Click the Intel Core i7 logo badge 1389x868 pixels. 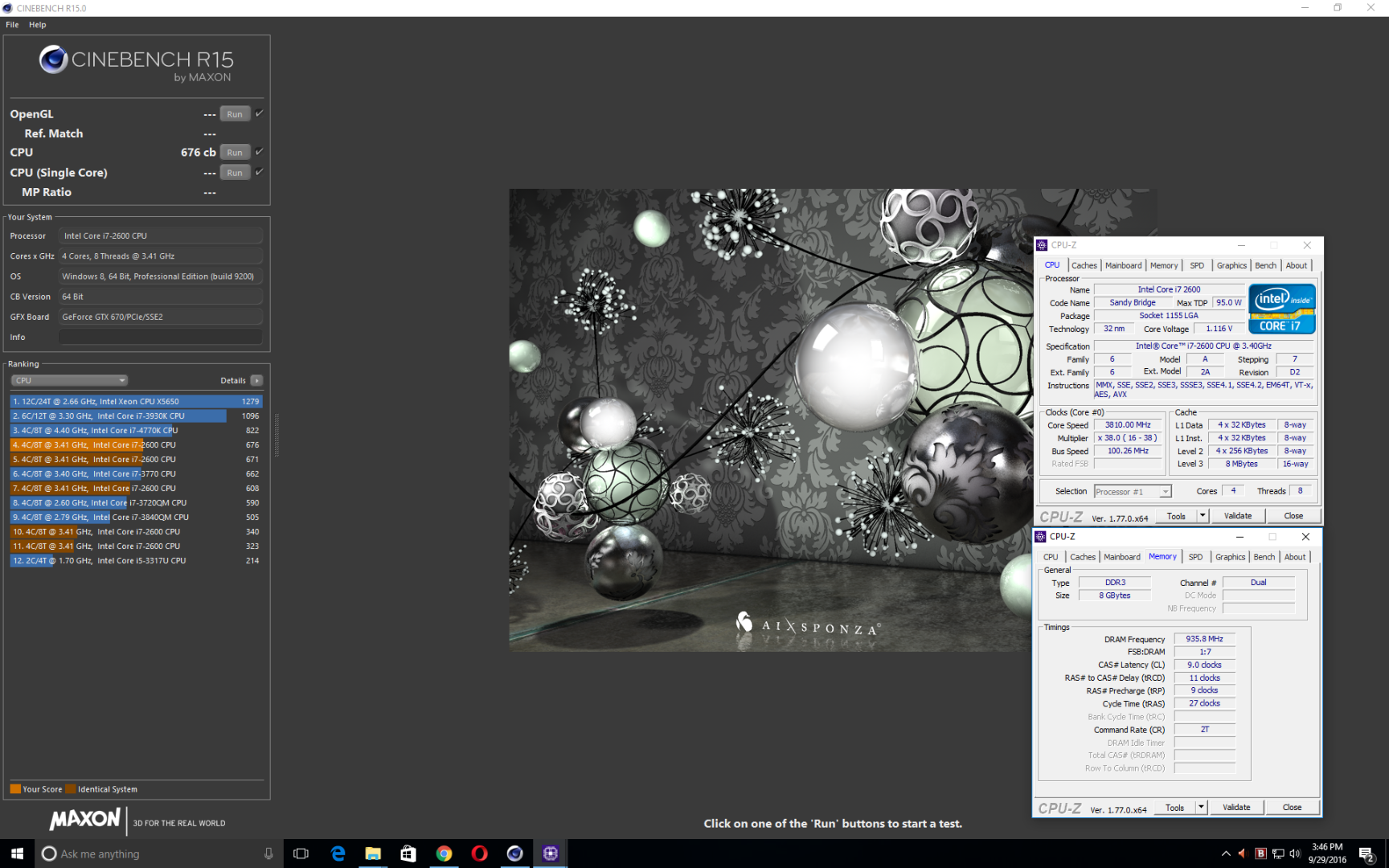[1281, 309]
